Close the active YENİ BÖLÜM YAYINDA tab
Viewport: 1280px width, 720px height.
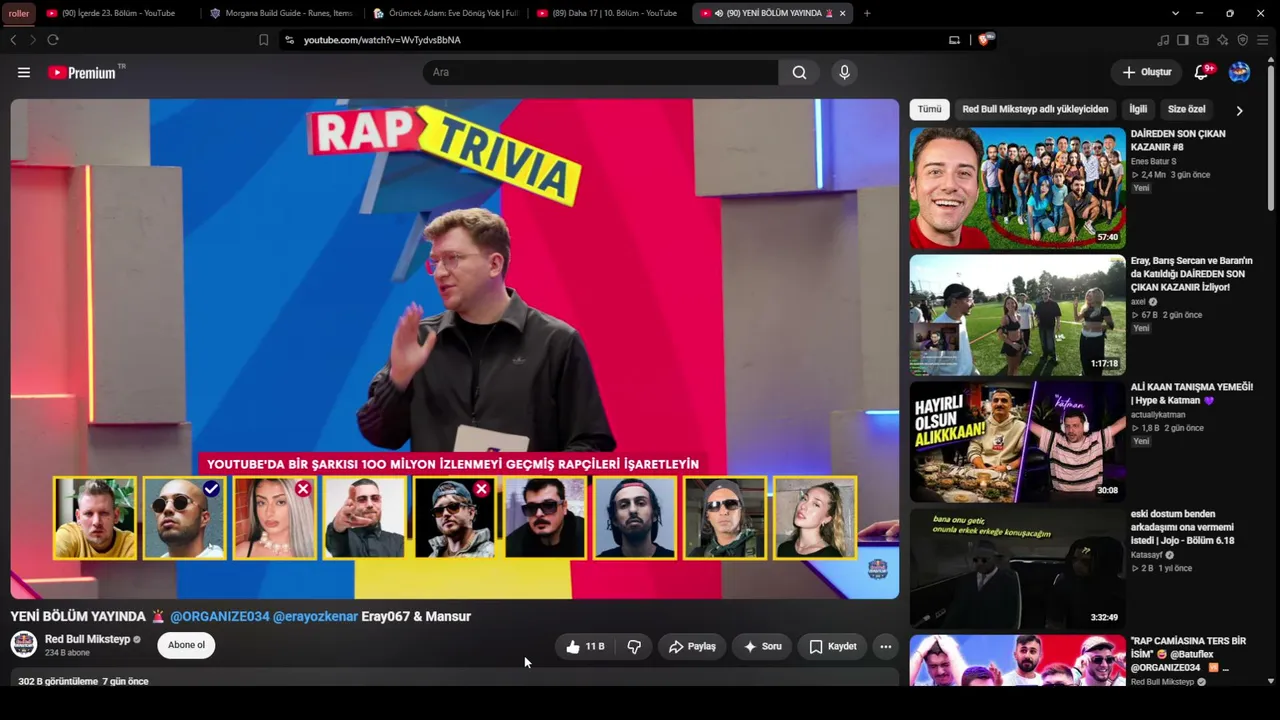point(843,13)
